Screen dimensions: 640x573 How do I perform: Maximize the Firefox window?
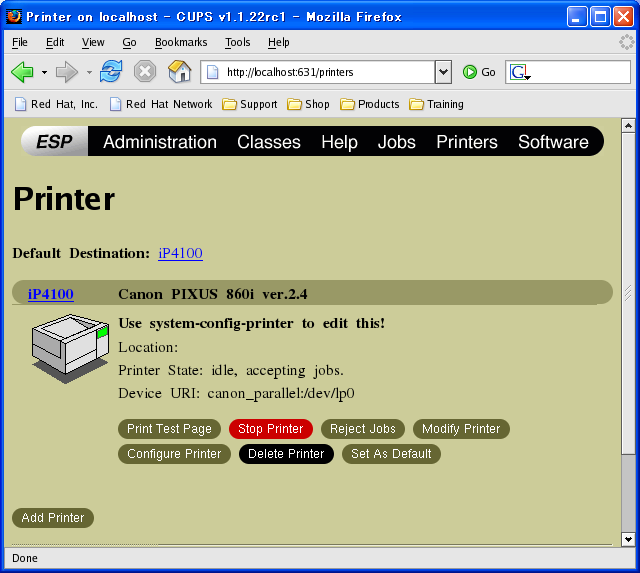(x=600, y=17)
